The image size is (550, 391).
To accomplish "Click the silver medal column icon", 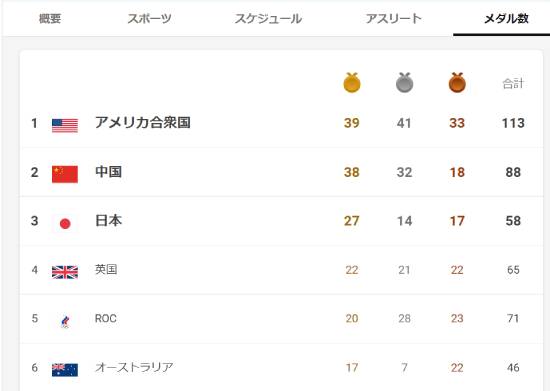I will [404, 83].
